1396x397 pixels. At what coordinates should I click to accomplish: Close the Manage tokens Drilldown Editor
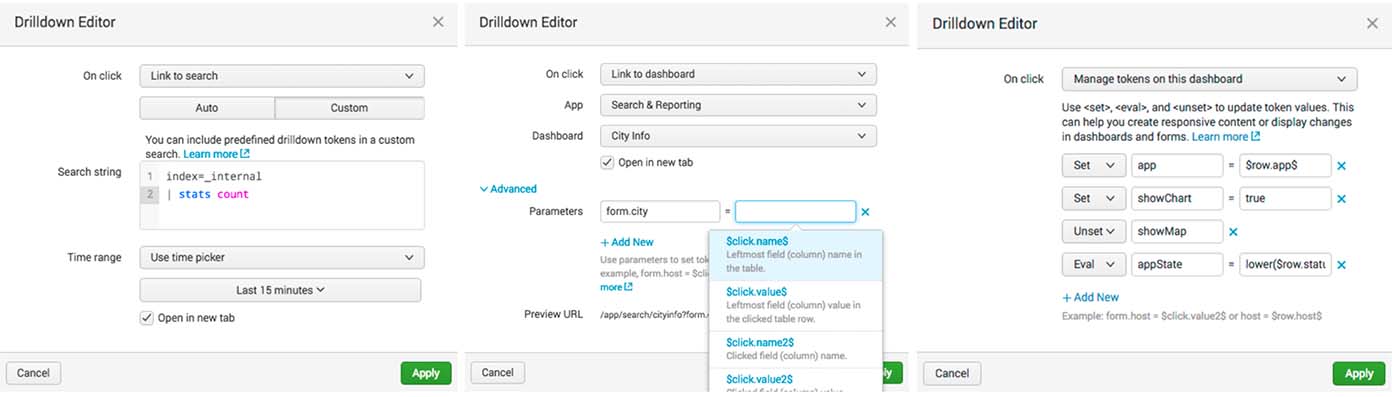1372,23
